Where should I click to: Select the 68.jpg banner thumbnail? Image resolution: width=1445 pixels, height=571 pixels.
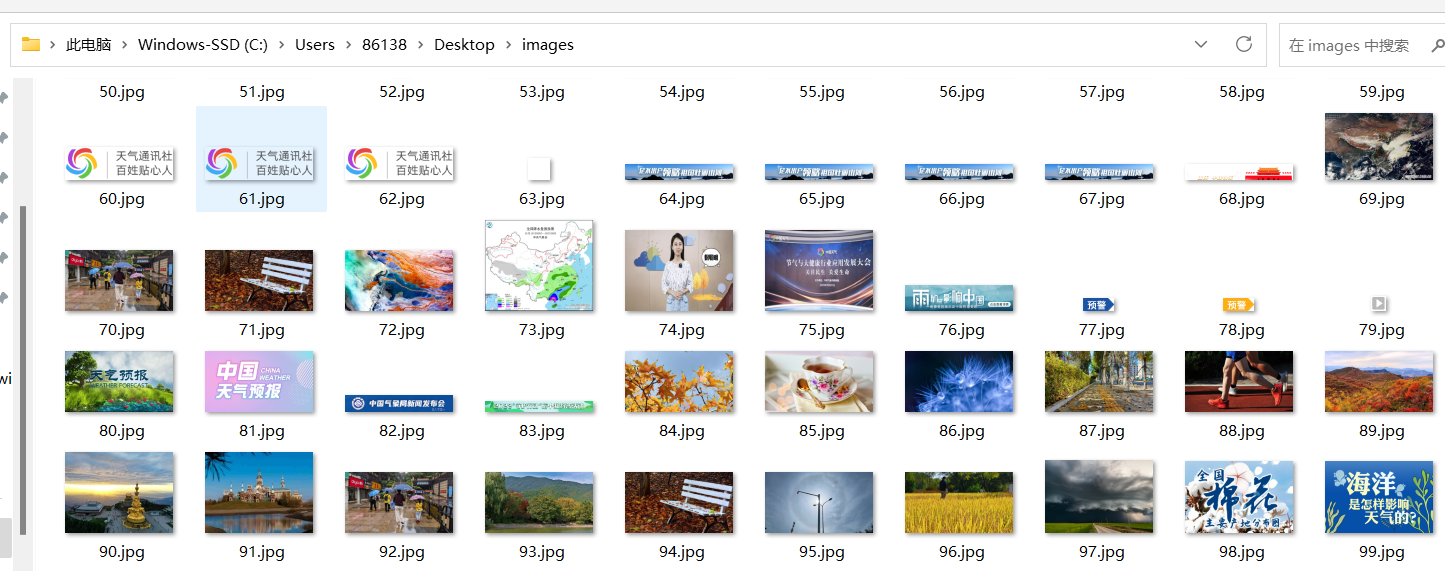tap(1239, 173)
